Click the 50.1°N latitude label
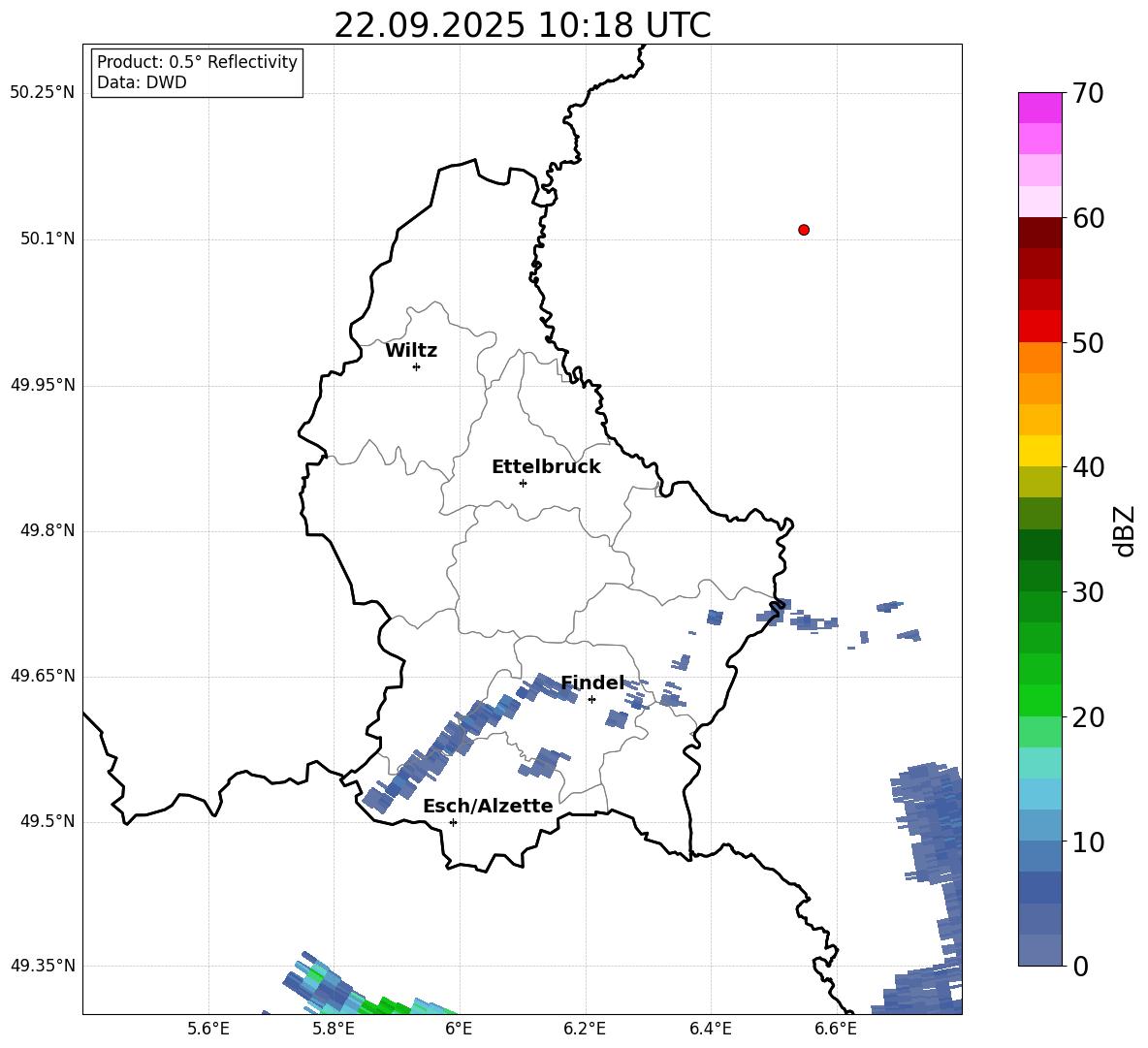Image resolution: width=1148 pixels, height=1048 pixels. 48,239
